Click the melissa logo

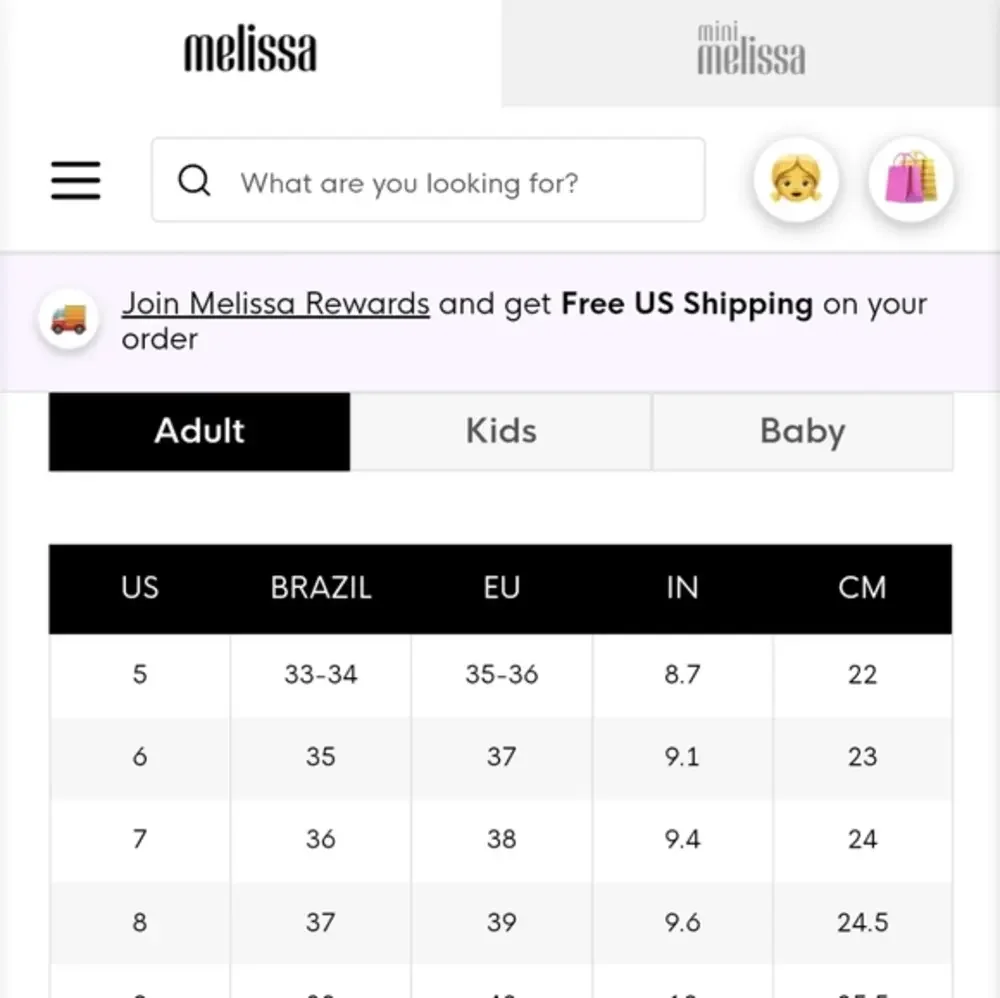pos(250,49)
